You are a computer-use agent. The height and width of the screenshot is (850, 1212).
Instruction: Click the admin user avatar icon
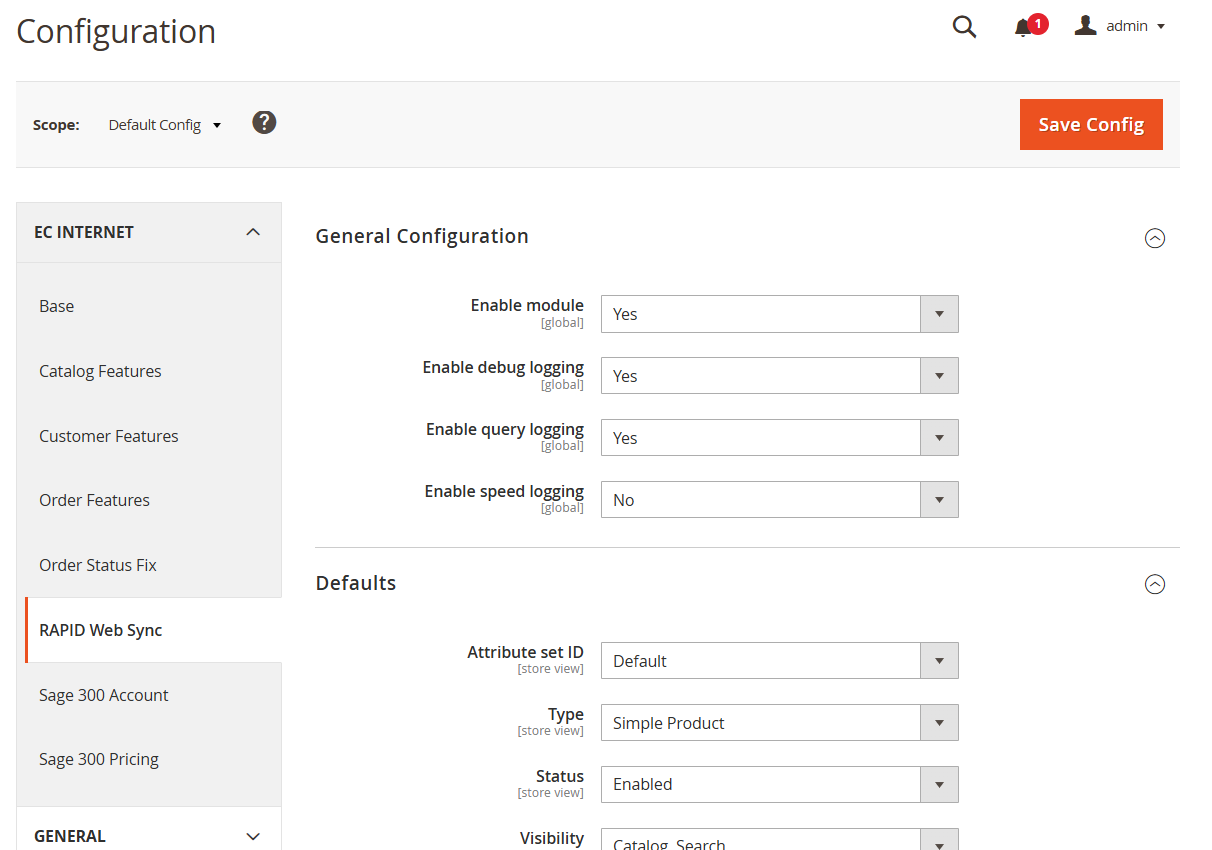pyautogui.click(x=1085, y=26)
